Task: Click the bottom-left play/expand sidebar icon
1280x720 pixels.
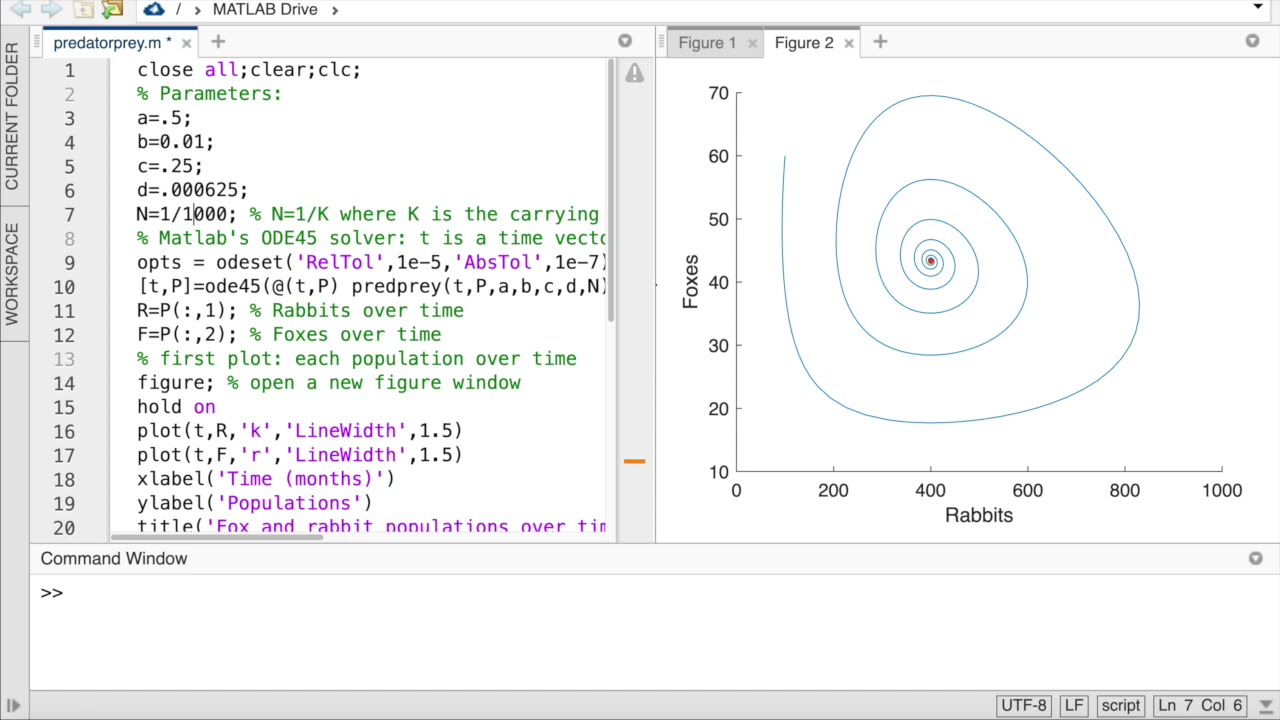Action: click(14, 706)
